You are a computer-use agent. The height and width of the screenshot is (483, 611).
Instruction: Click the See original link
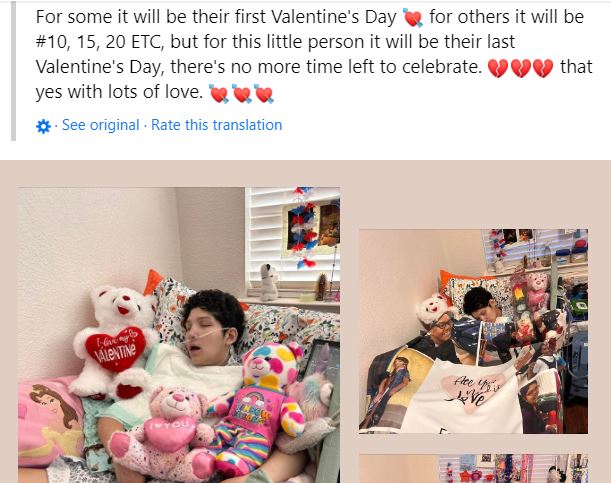point(101,125)
